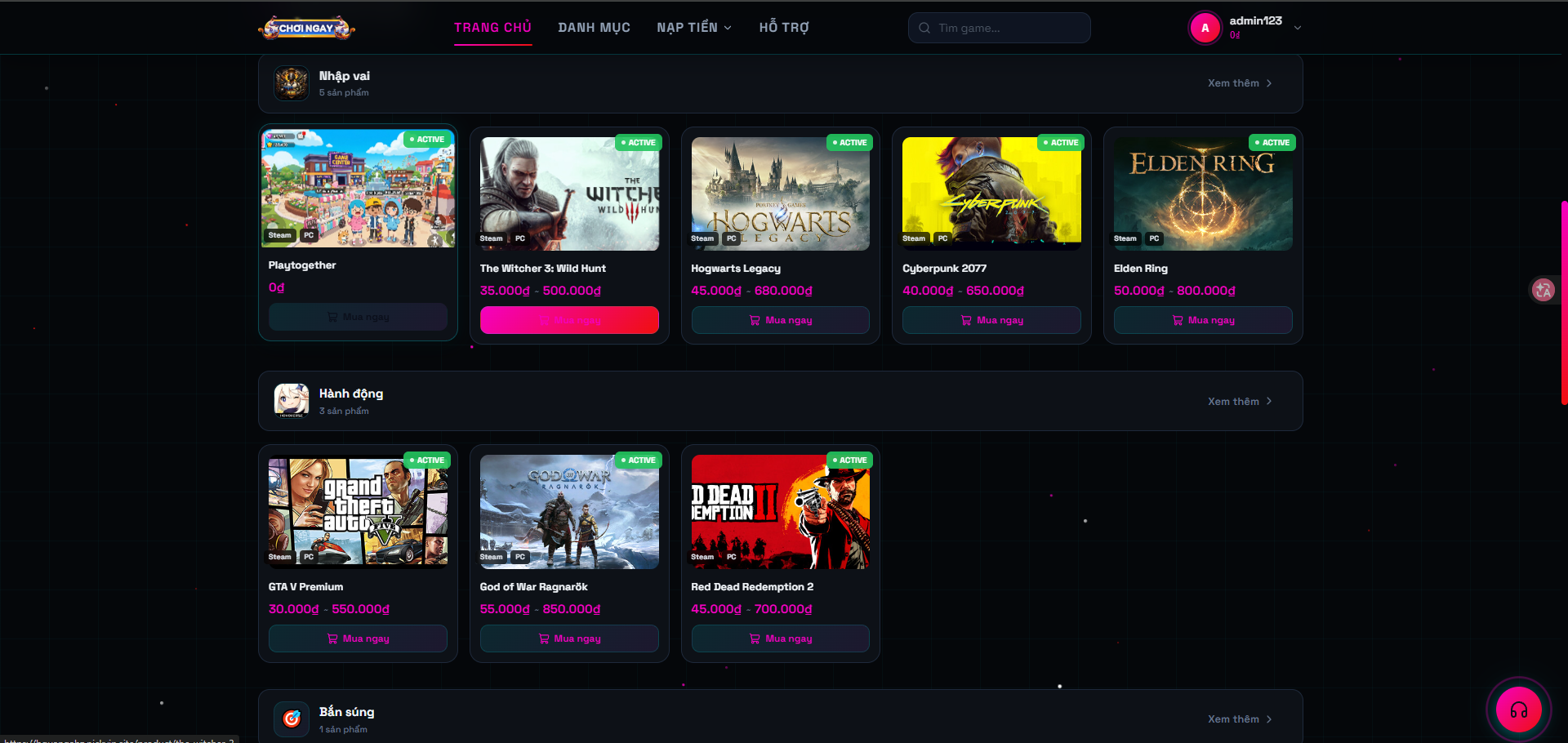1568x743 pixels.
Task: Open the Playtogether game thumbnail
Action: tap(358, 188)
